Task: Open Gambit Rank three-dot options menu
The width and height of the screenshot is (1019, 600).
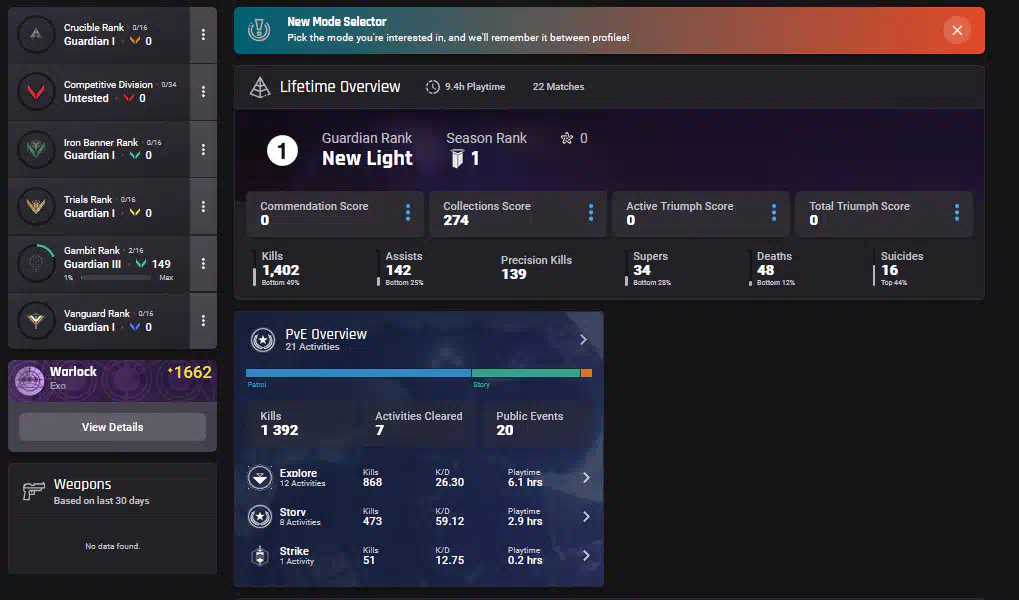Action: (203, 263)
